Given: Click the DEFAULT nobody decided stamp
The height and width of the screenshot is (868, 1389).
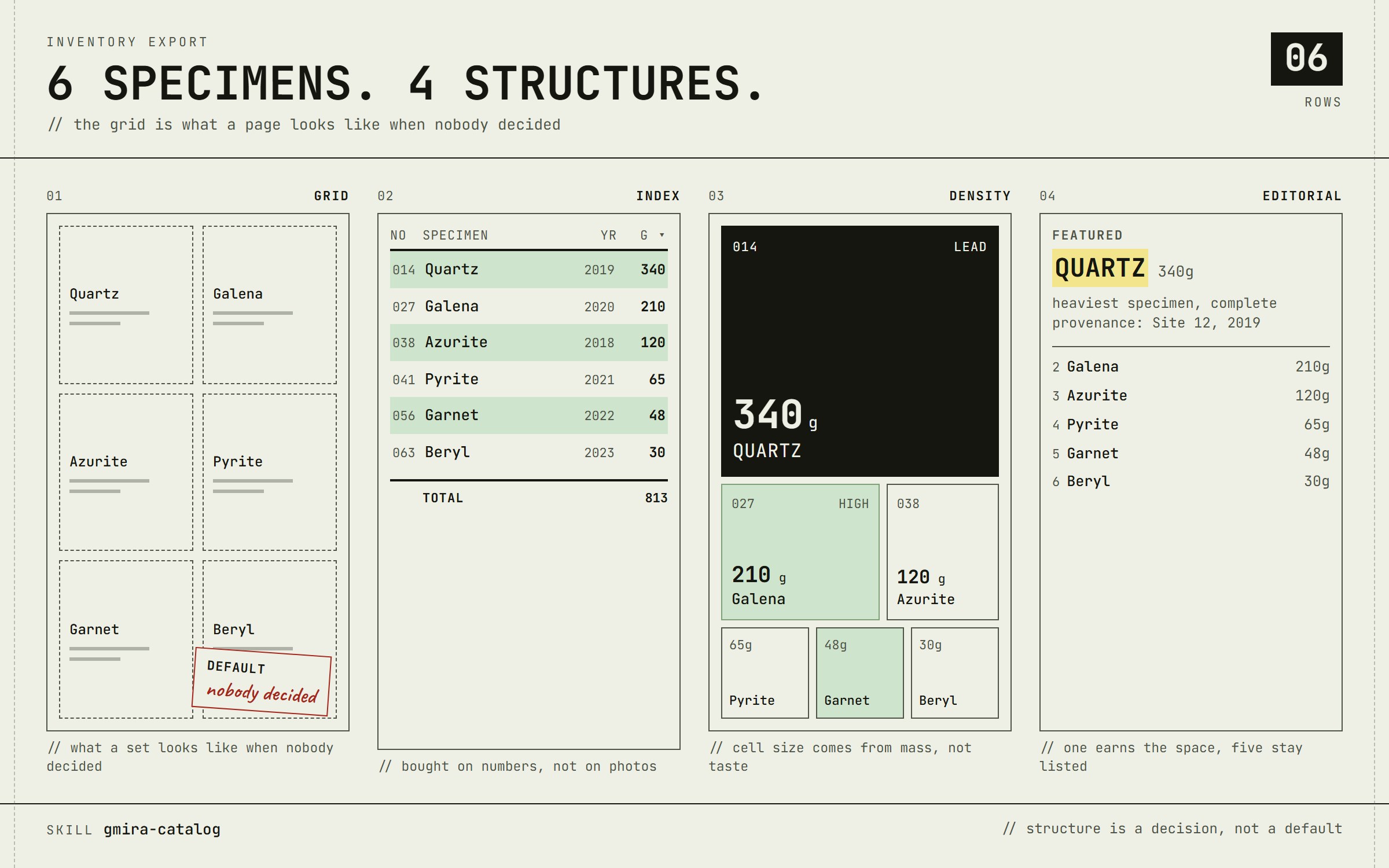Looking at the screenshot, I should pyautogui.click(x=262, y=682).
